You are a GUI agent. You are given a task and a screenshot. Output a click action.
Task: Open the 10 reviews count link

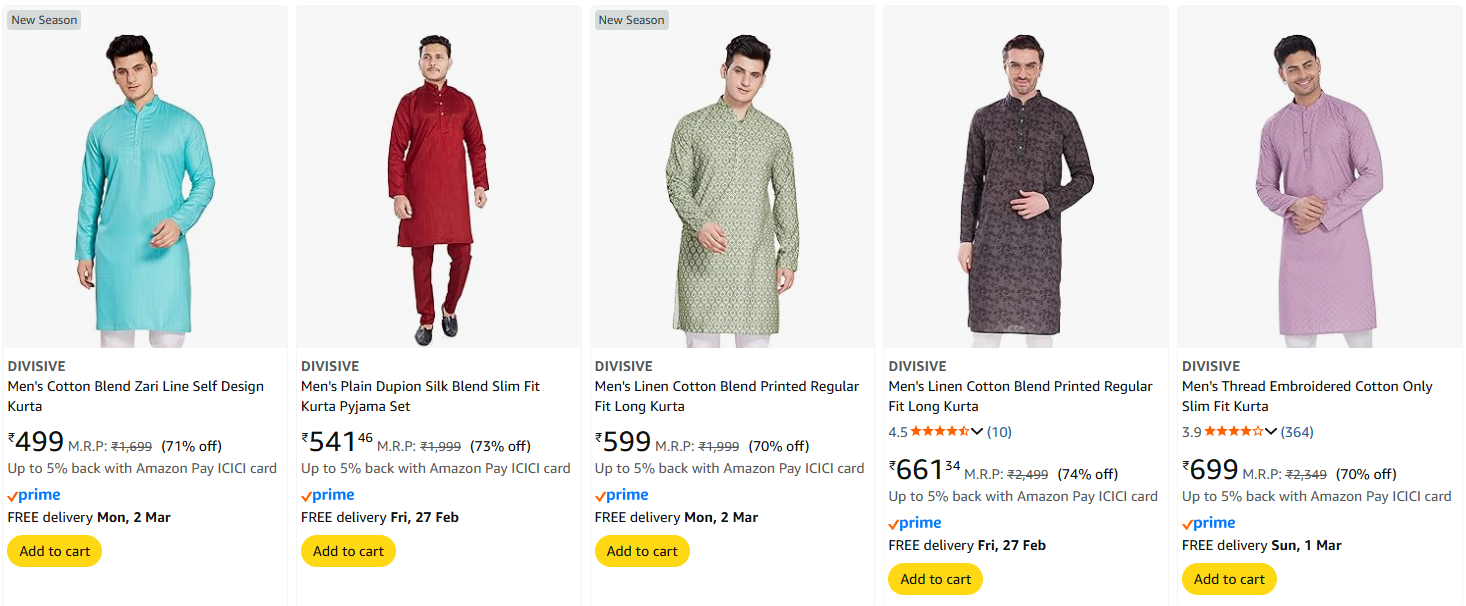coord(999,432)
